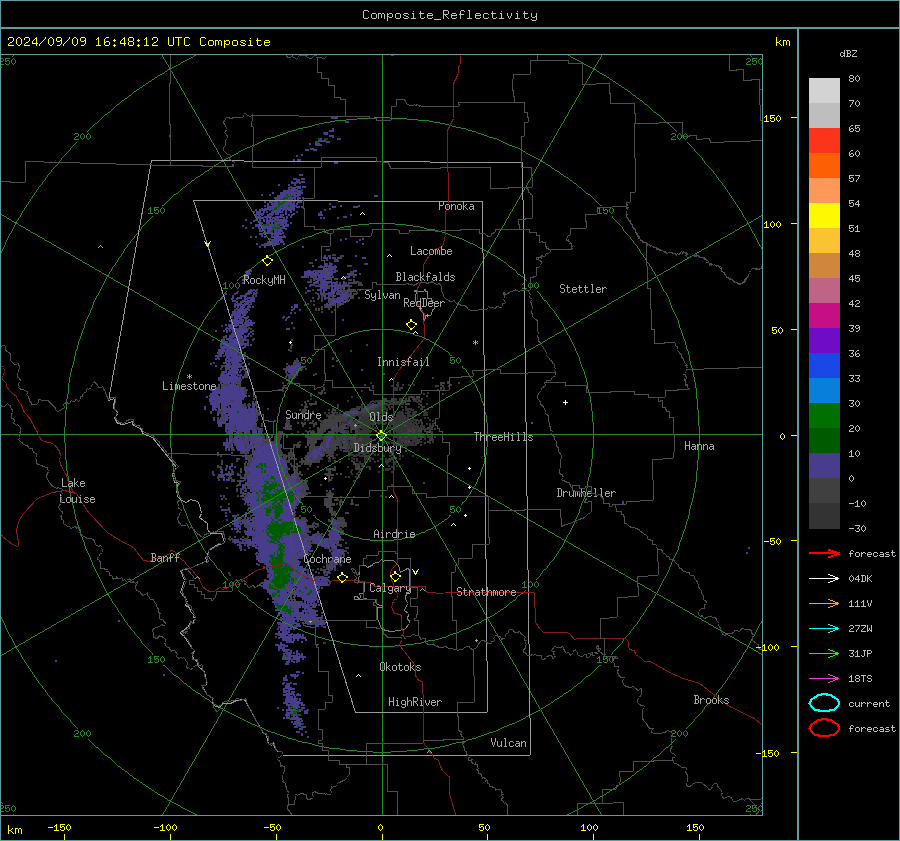The height and width of the screenshot is (841, 900).
Task: Select the white 04DK arrow legend icon
Action: pyautogui.click(x=824, y=579)
